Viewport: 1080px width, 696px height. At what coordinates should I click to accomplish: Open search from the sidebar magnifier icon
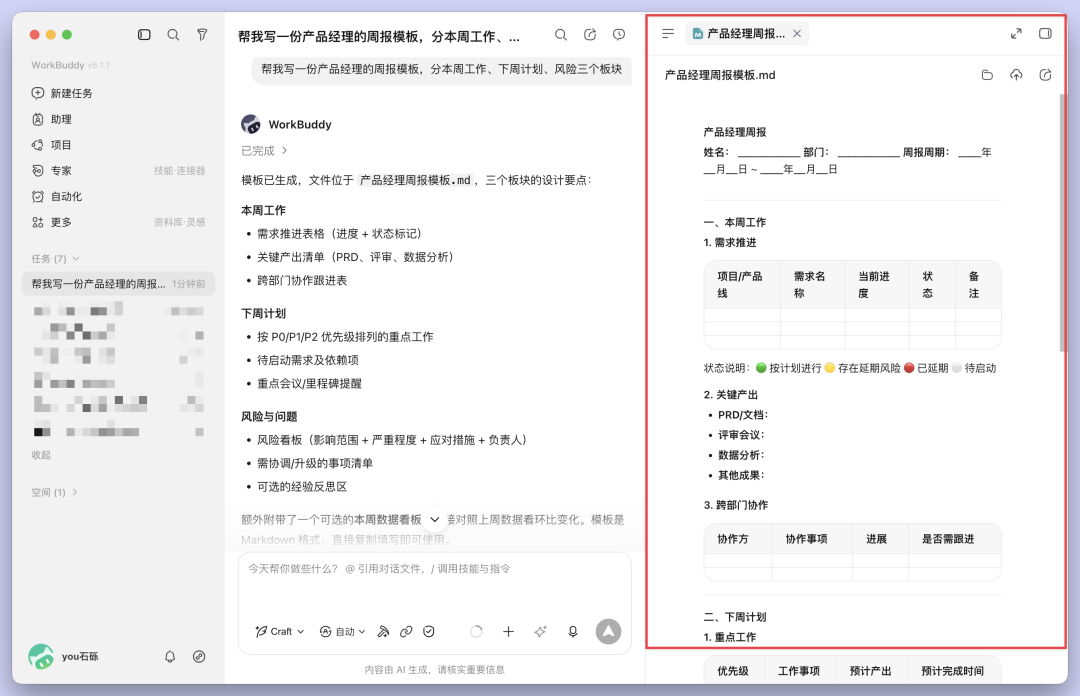pyautogui.click(x=173, y=34)
